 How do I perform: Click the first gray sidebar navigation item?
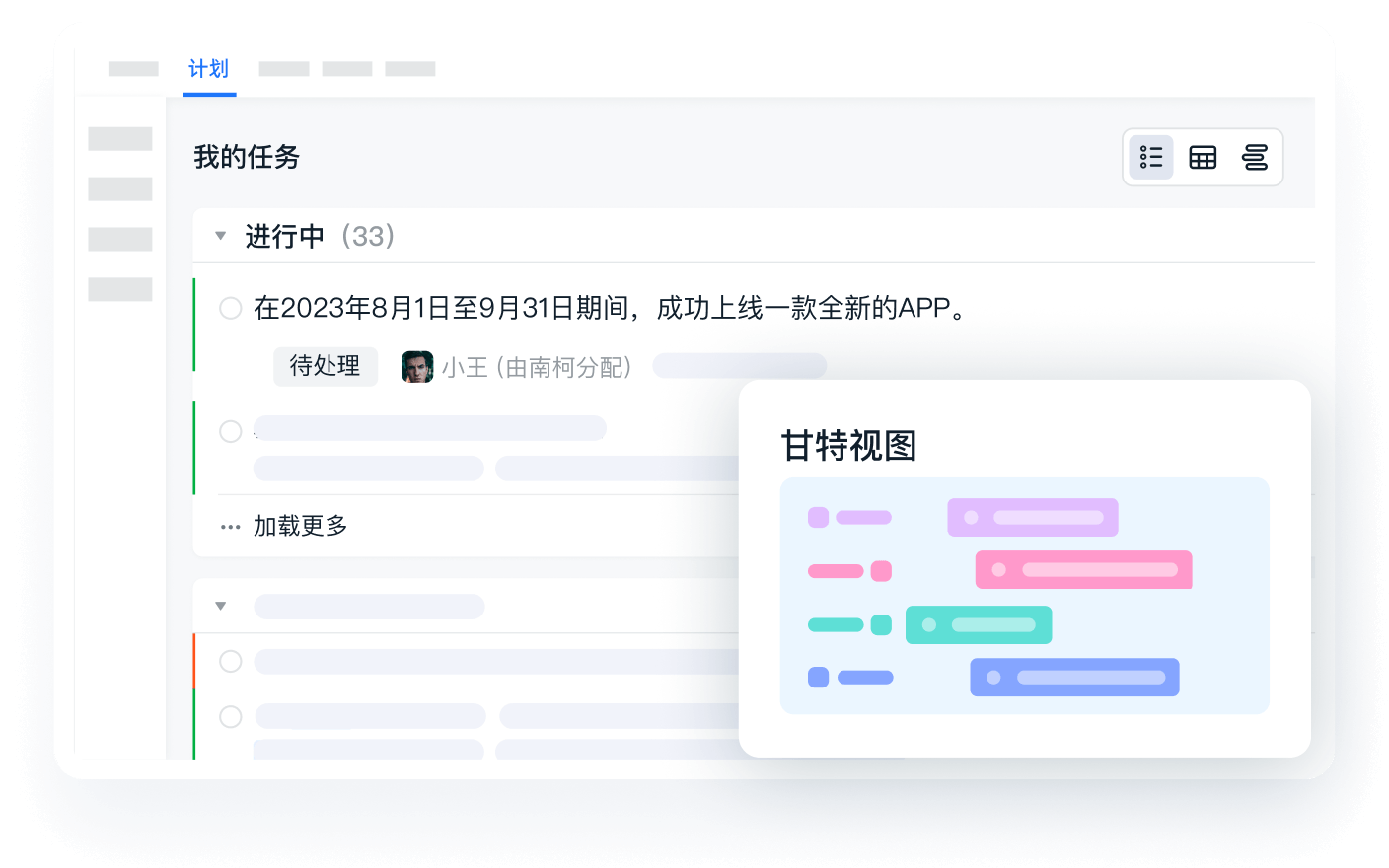[119, 138]
